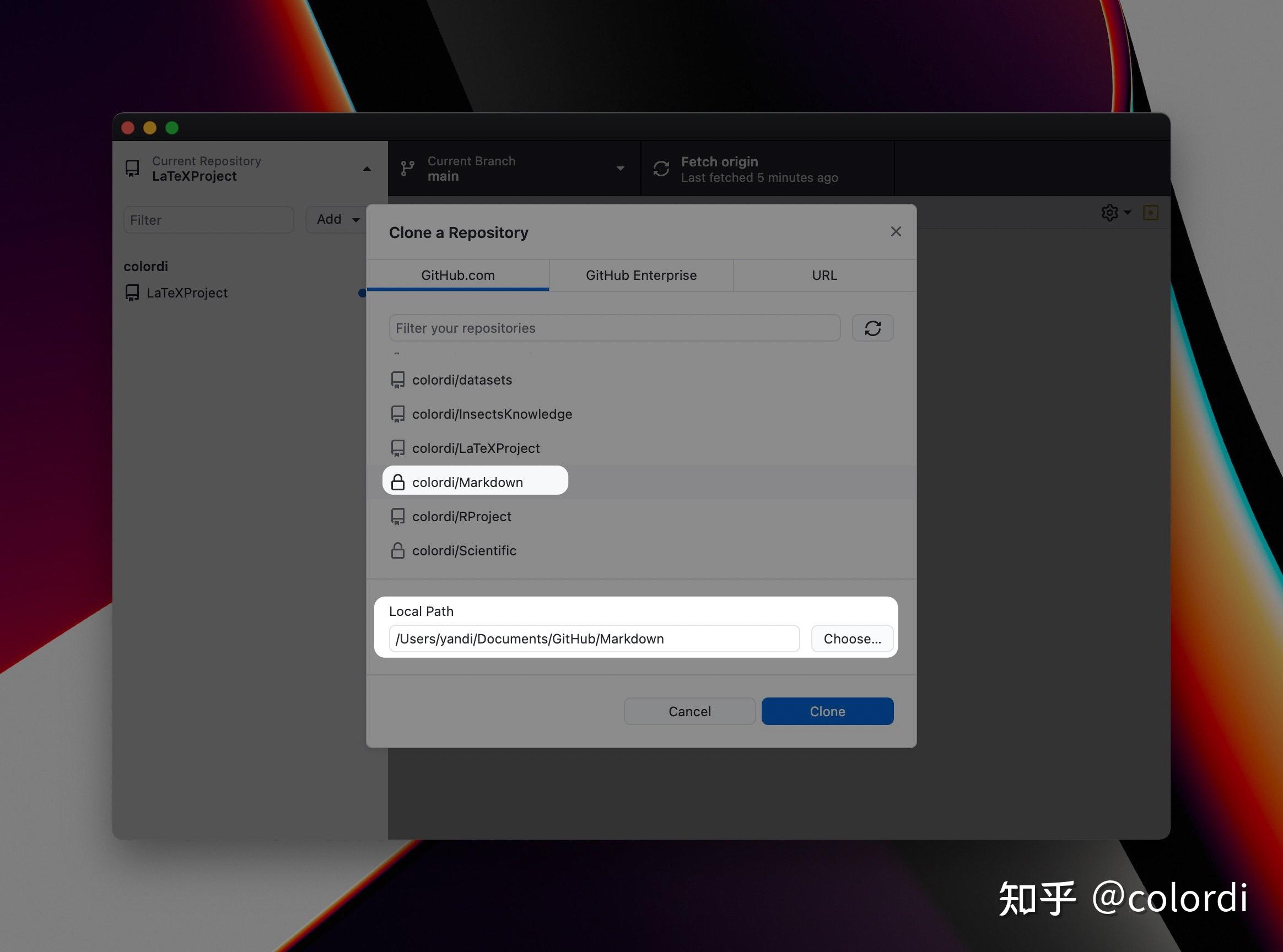This screenshot has height=952, width=1283.
Task: Click the Fetch origin refresh icon
Action: 662,168
